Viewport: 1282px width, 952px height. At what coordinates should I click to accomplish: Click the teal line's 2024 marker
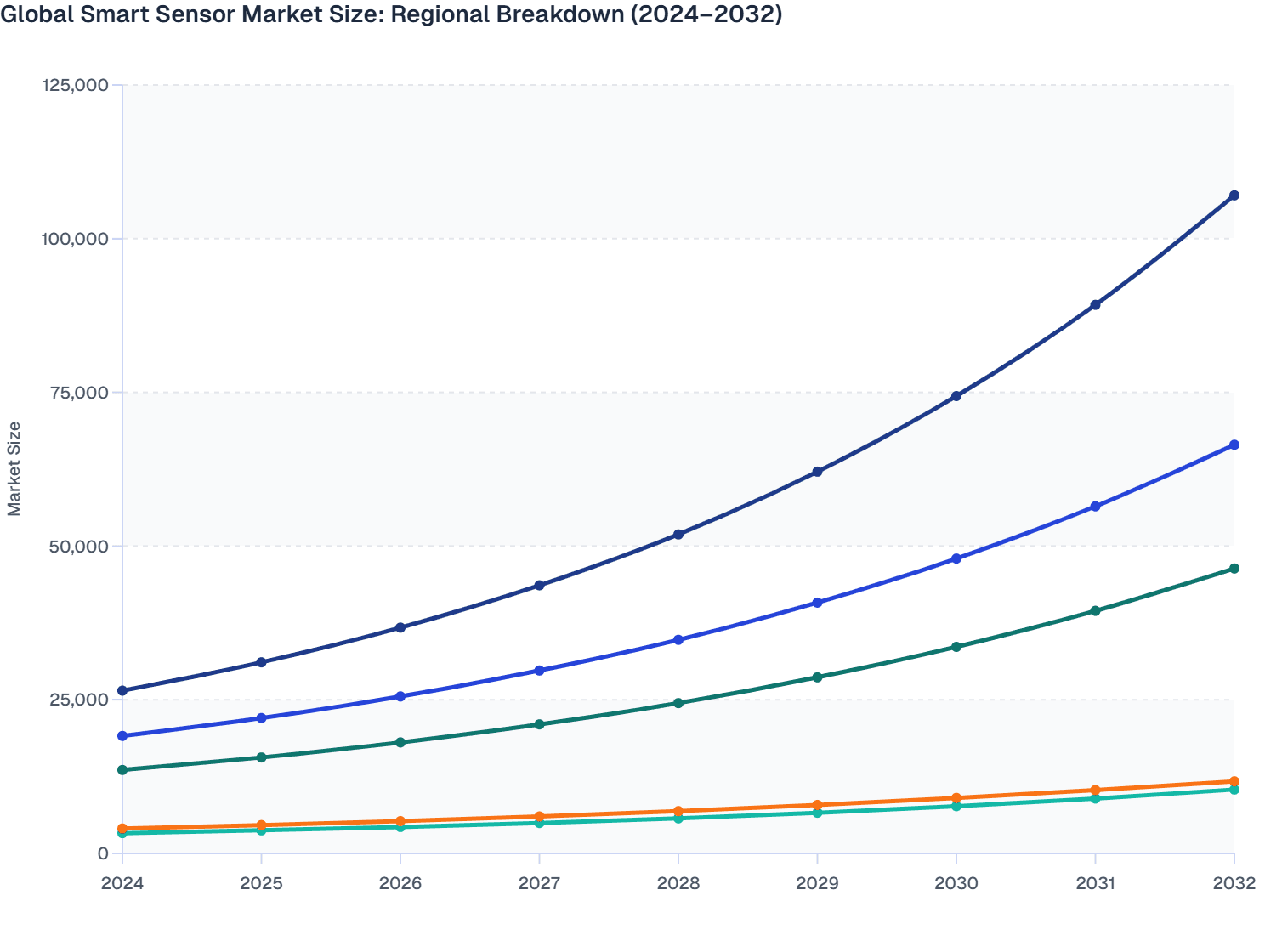[x=123, y=835]
